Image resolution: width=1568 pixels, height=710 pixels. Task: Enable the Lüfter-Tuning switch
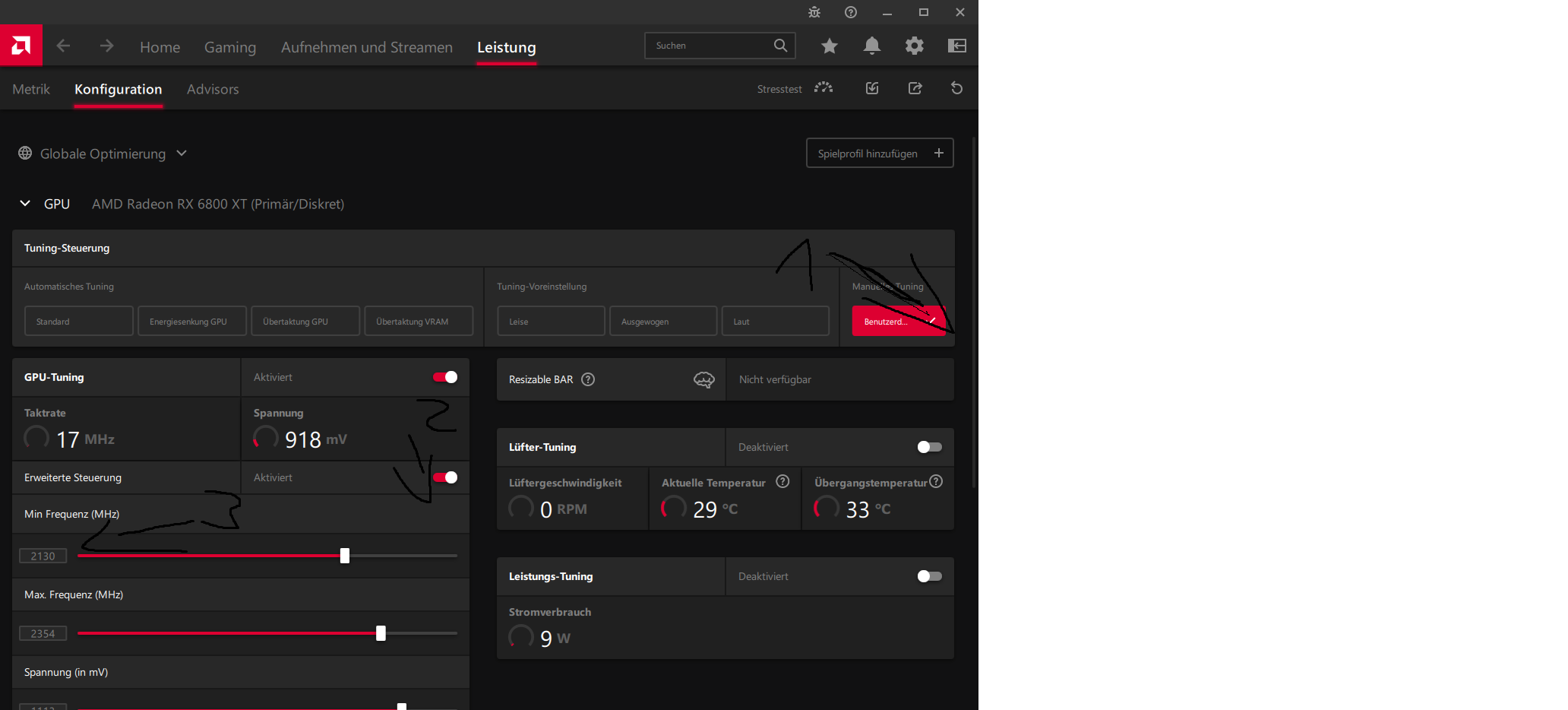tap(929, 447)
